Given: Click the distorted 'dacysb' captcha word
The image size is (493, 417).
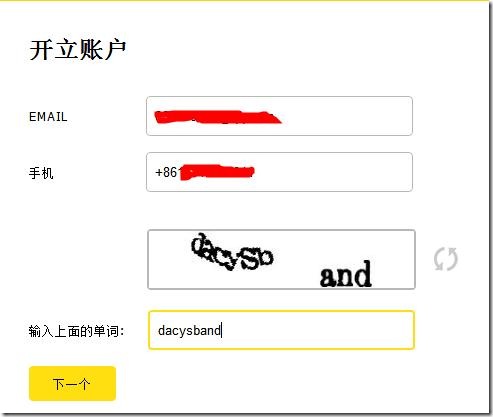Looking at the screenshot, I should [x=232, y=252].
